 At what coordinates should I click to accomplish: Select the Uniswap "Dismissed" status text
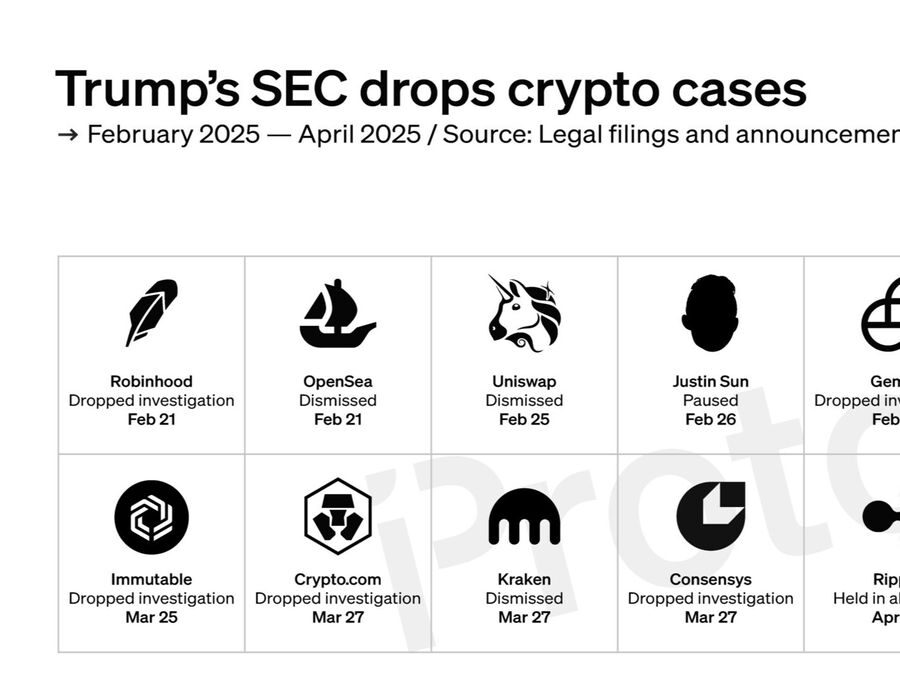[x=524, y=400]
